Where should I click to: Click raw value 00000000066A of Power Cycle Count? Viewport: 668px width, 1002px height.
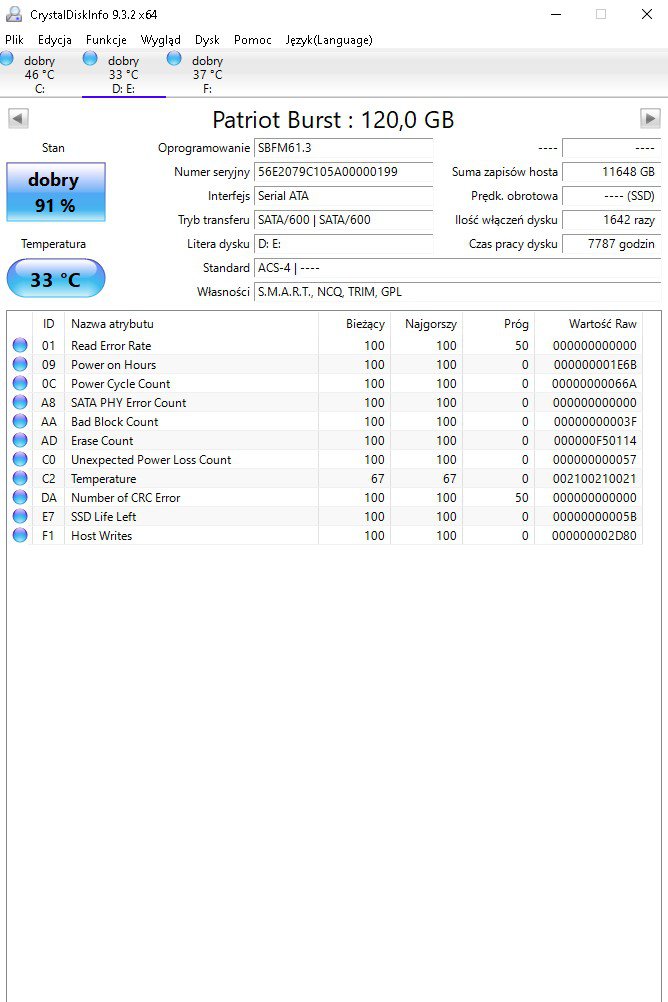tap(594, 384)
